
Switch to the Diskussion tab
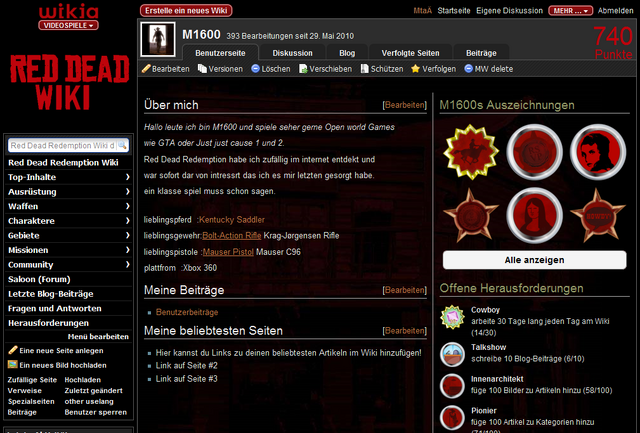coord(292,53)
